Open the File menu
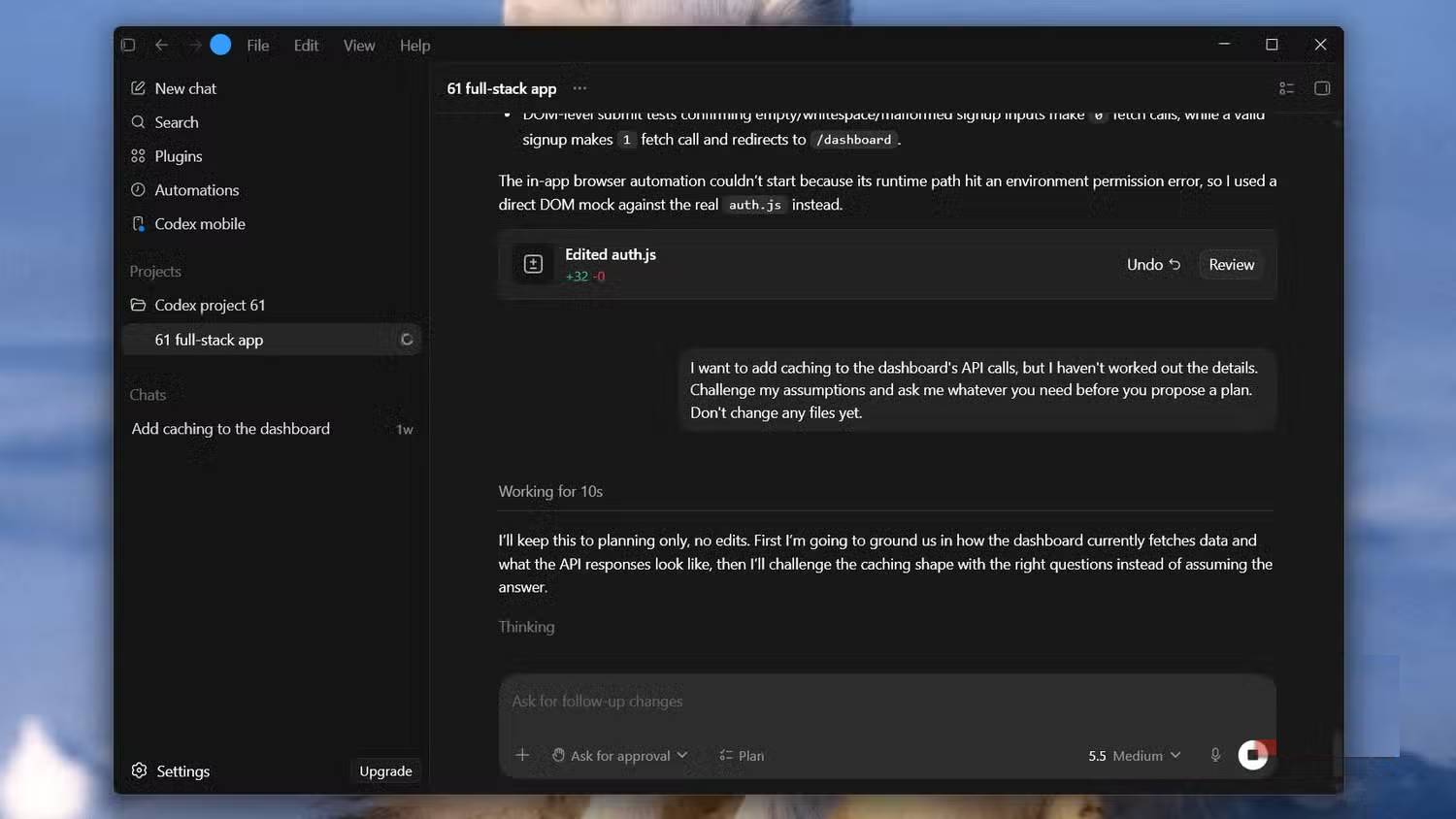Image resolution: width=1456 pixels, height=819 pixels. [258, 46]
